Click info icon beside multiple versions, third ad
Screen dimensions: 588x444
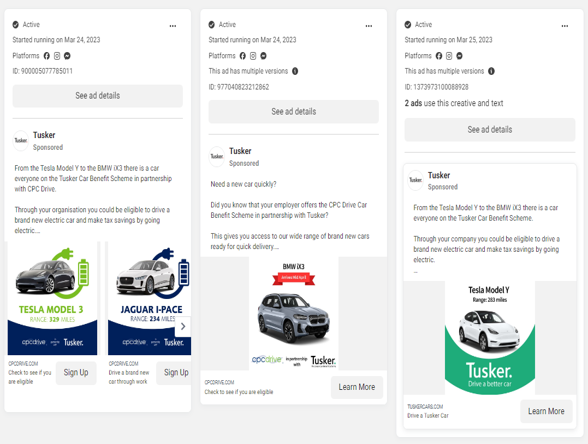coord(491,71)
